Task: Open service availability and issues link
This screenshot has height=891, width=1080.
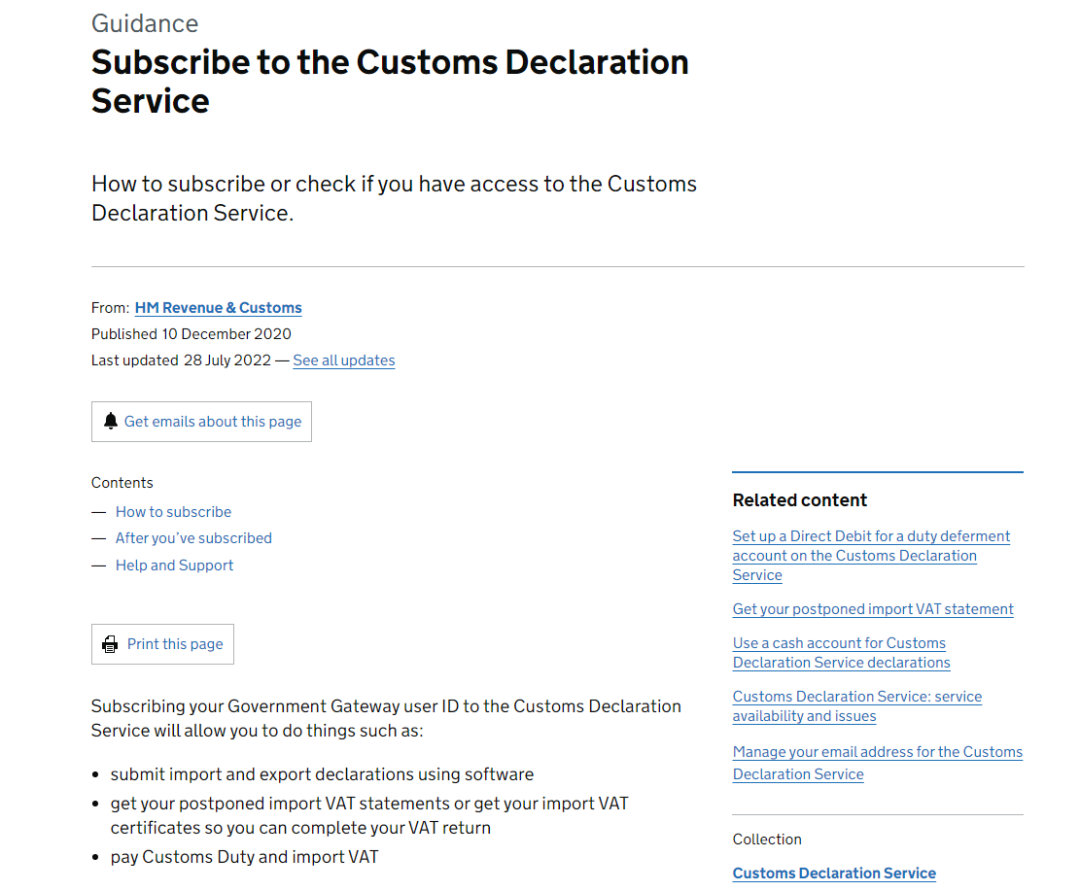Action: [857, 697]
